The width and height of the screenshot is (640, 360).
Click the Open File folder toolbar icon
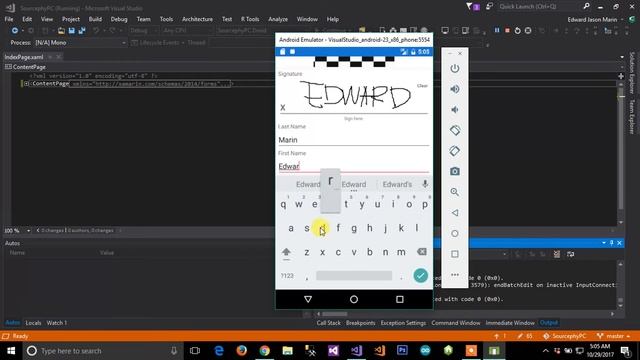pos(61,31)
